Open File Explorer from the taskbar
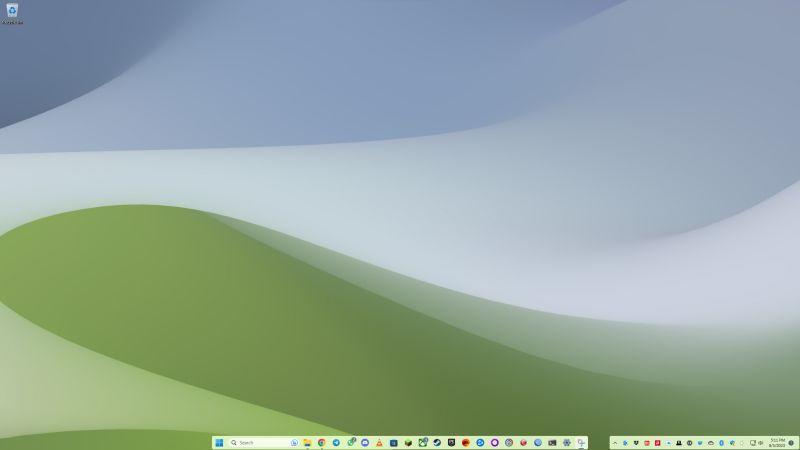Viewport: 800px width, 450px height. click(x=308, y=442)
